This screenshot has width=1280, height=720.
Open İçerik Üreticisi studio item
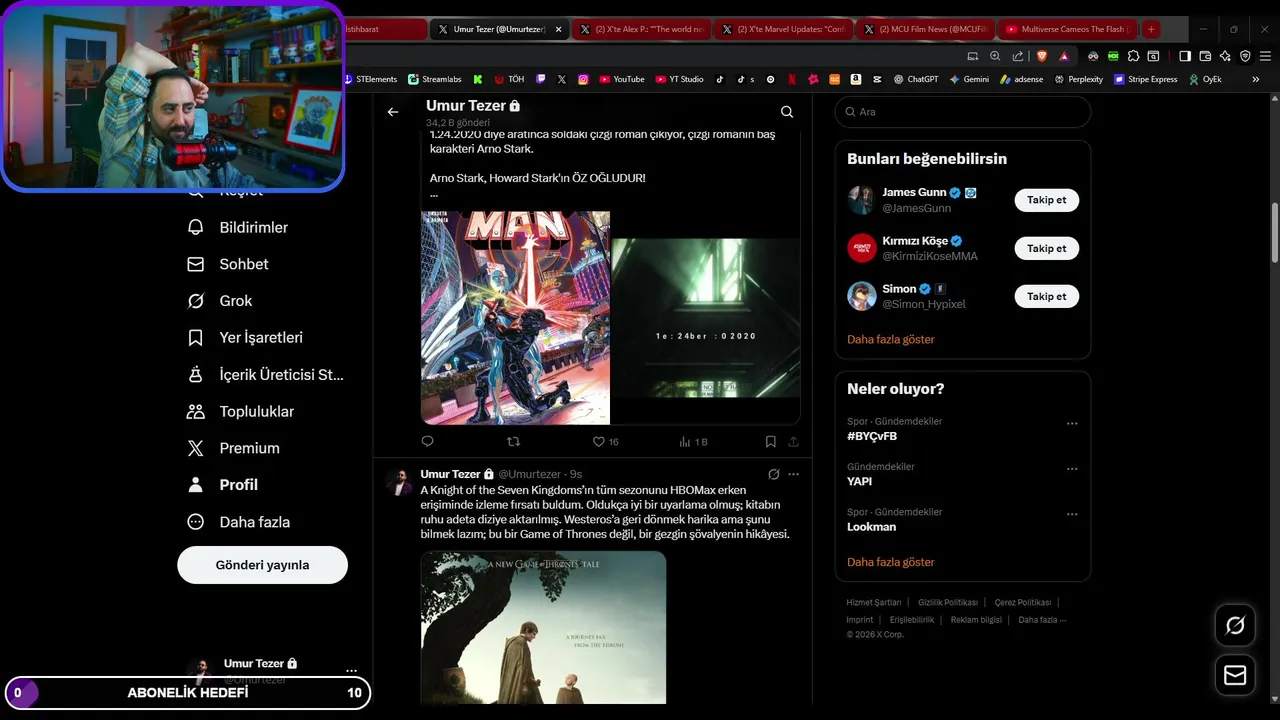(265, 375)
